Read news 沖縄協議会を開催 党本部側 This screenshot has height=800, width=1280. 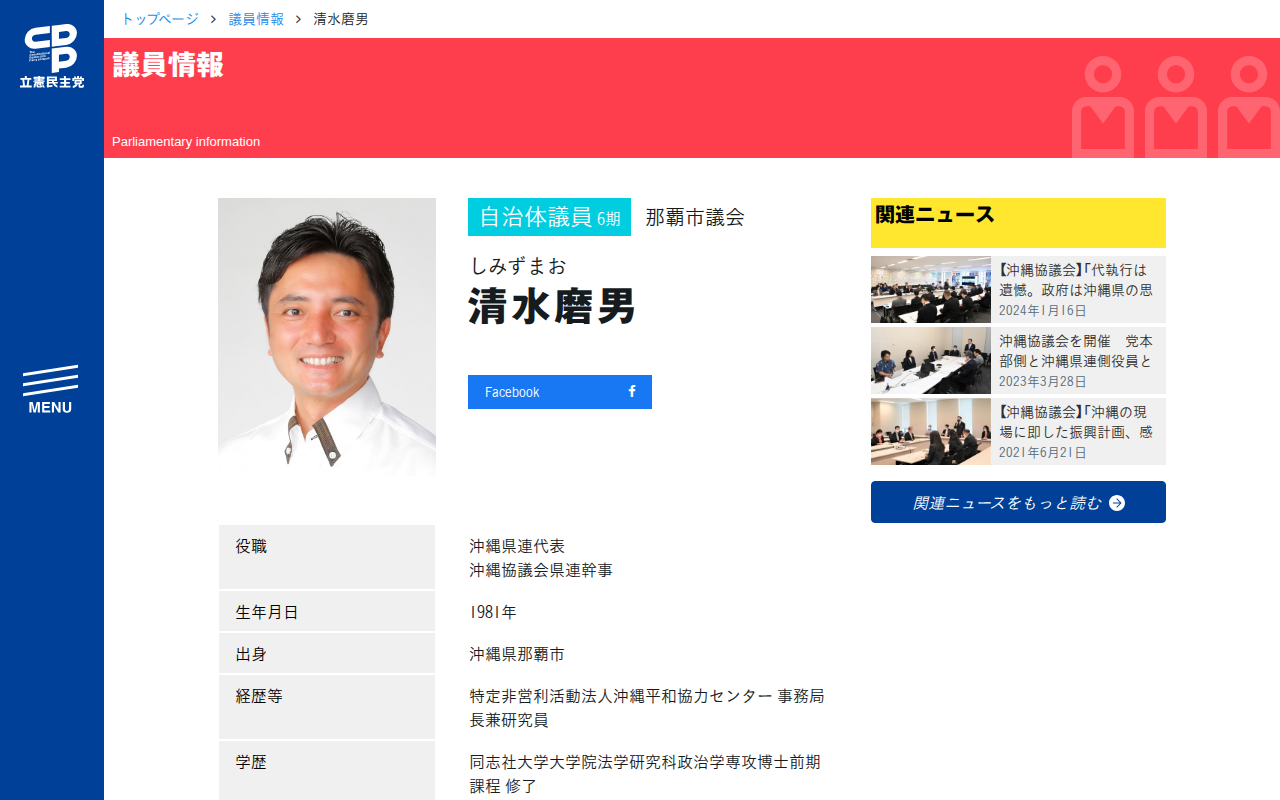[1075, 351]
